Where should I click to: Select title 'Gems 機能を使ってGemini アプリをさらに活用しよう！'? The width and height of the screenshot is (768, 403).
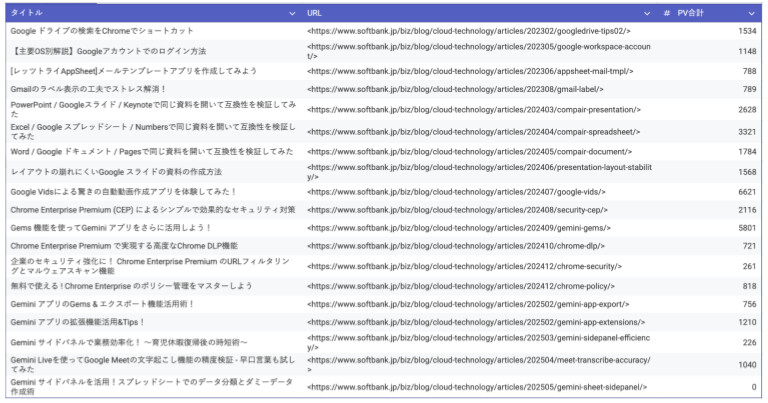coord(111,228)
